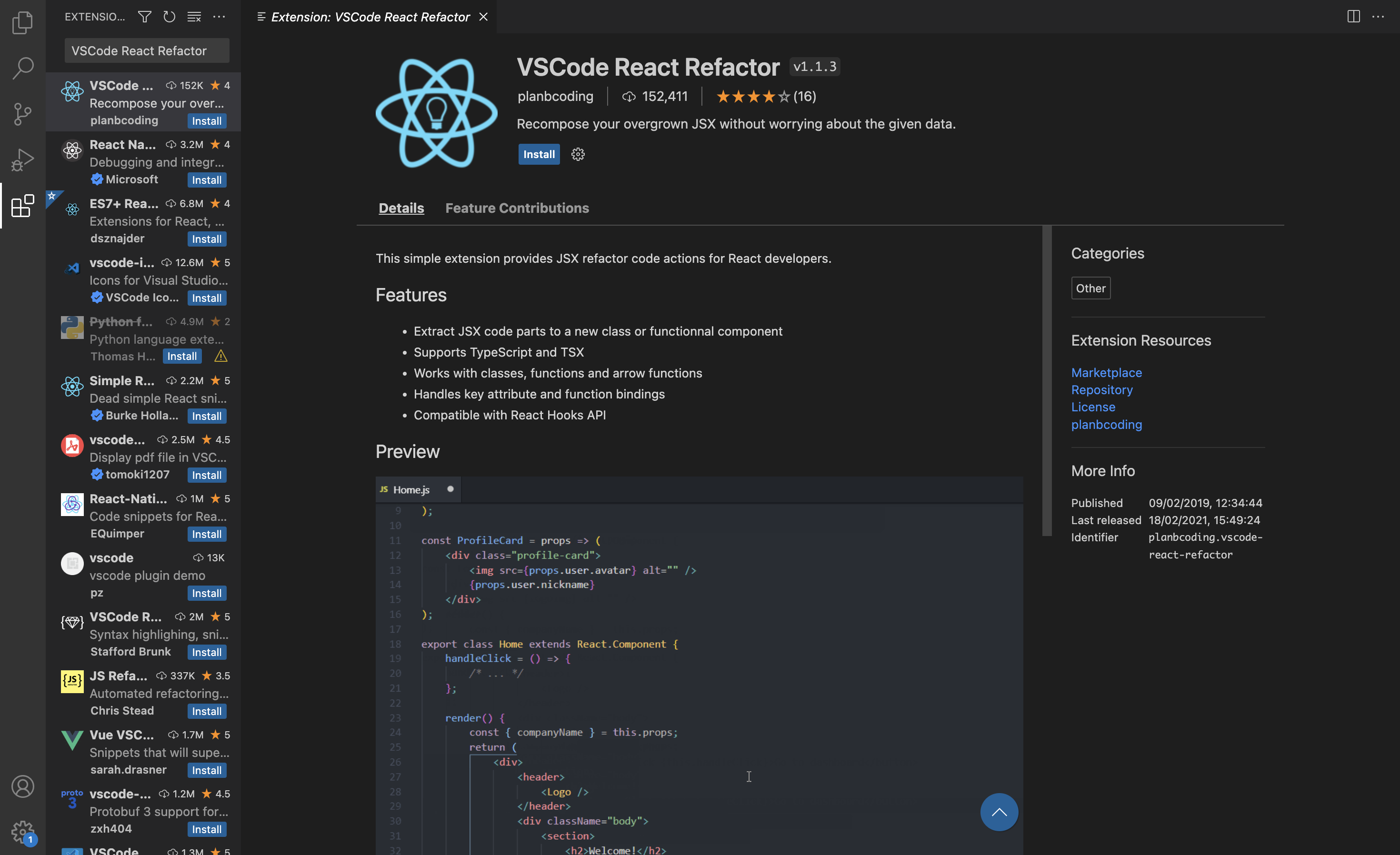
Task: Click the refresh extensions list icon
Action: click(169, 18)
